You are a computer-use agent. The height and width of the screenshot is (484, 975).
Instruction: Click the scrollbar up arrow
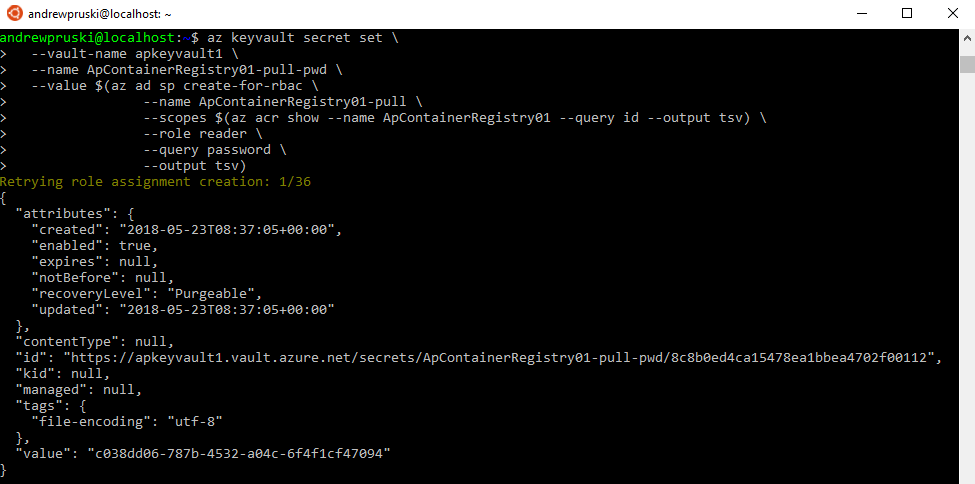click(x=967, y=39)
